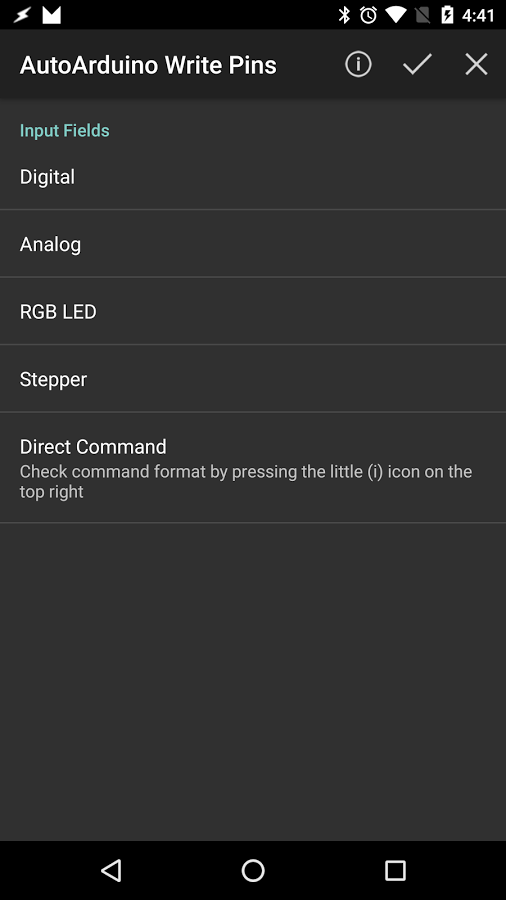The width and height of the screenshot is (506, 900).
Task: Tap the Android home circle button
Action: click(253, 870)
